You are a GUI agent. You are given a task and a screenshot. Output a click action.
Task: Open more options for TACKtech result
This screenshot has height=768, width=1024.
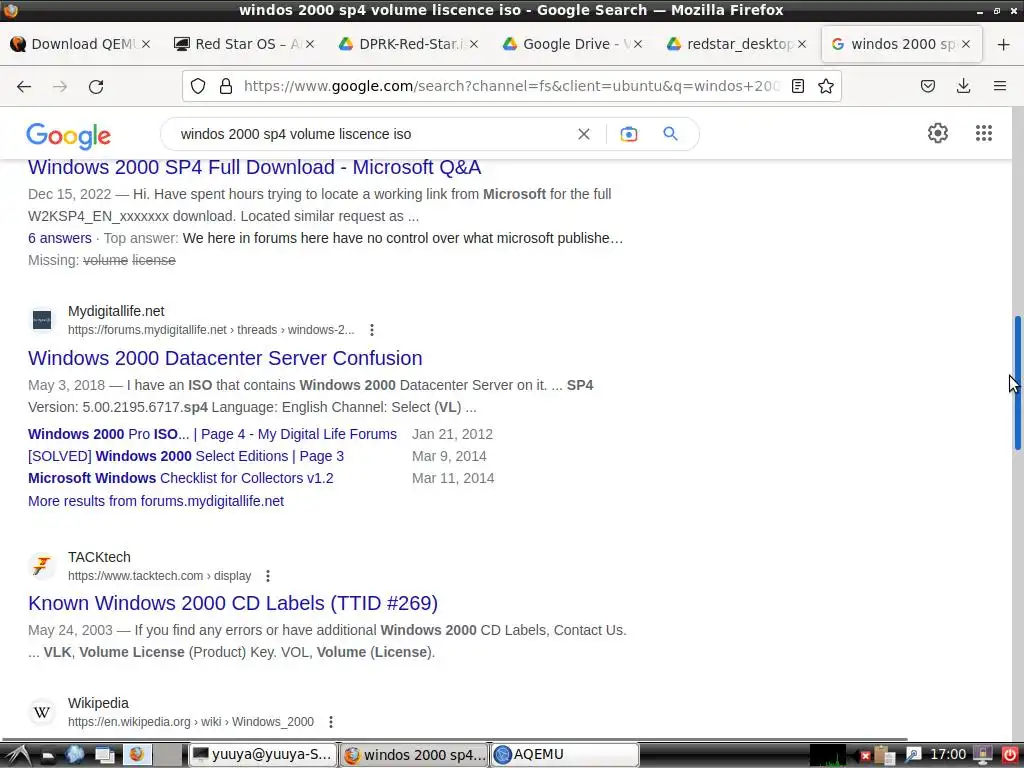pos(268,576)
